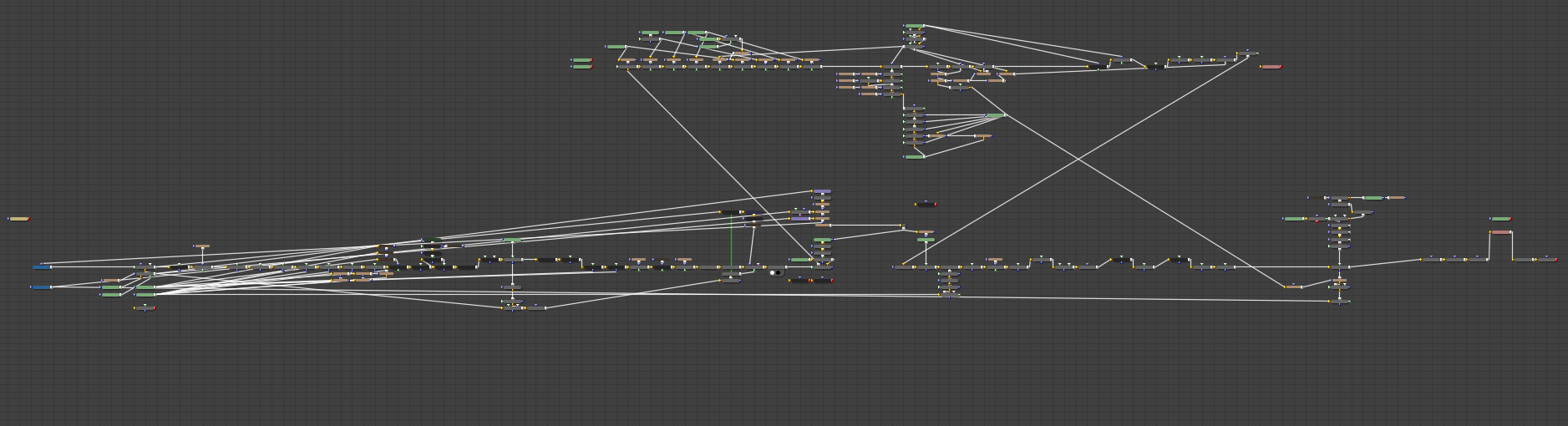Select the unconnected black node with the red corner, center
Viewport: 1568px width, 426px height.
click(x=926, y=205)
